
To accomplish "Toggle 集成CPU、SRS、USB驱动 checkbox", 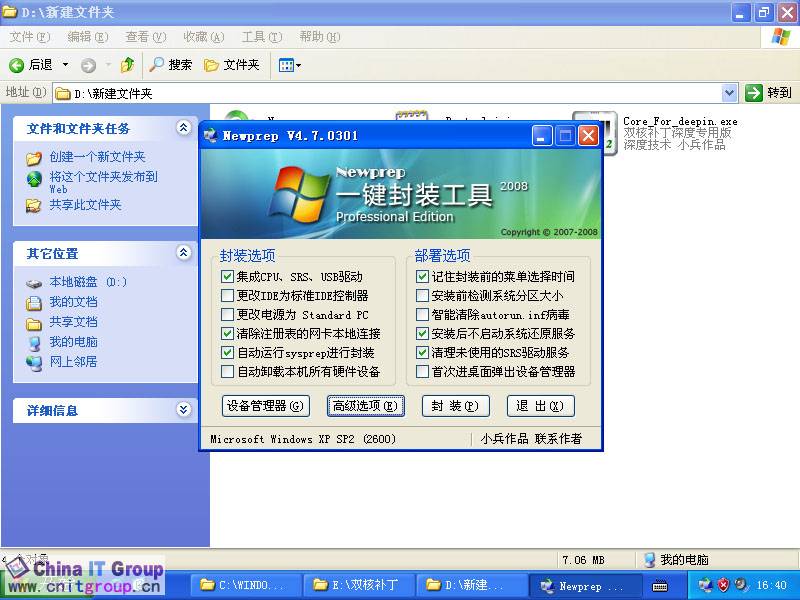I will pos(227,277).
